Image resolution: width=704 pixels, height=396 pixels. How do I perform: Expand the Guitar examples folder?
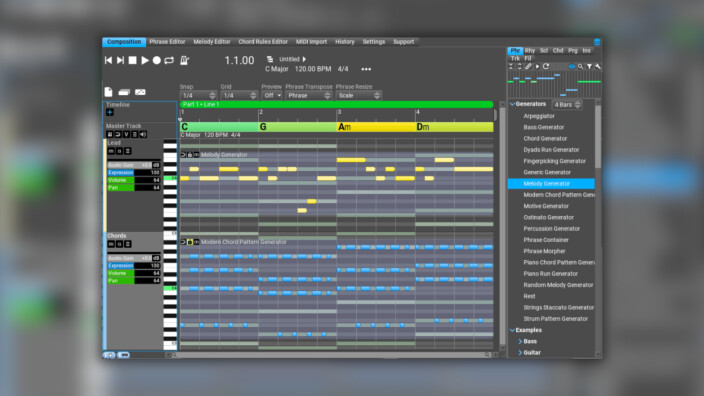point(520,352)
